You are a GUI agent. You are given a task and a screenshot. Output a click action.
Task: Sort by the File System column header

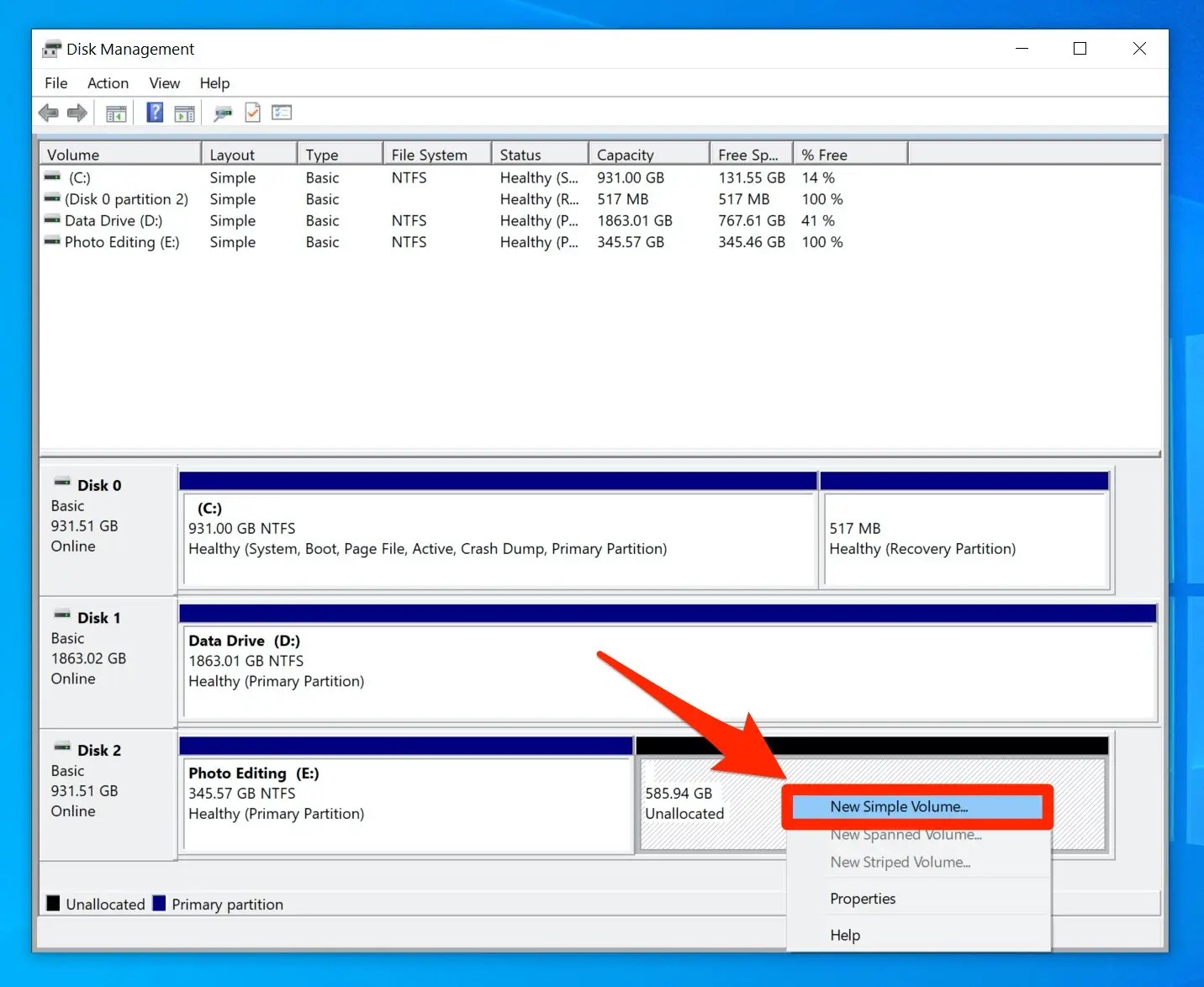437,155
